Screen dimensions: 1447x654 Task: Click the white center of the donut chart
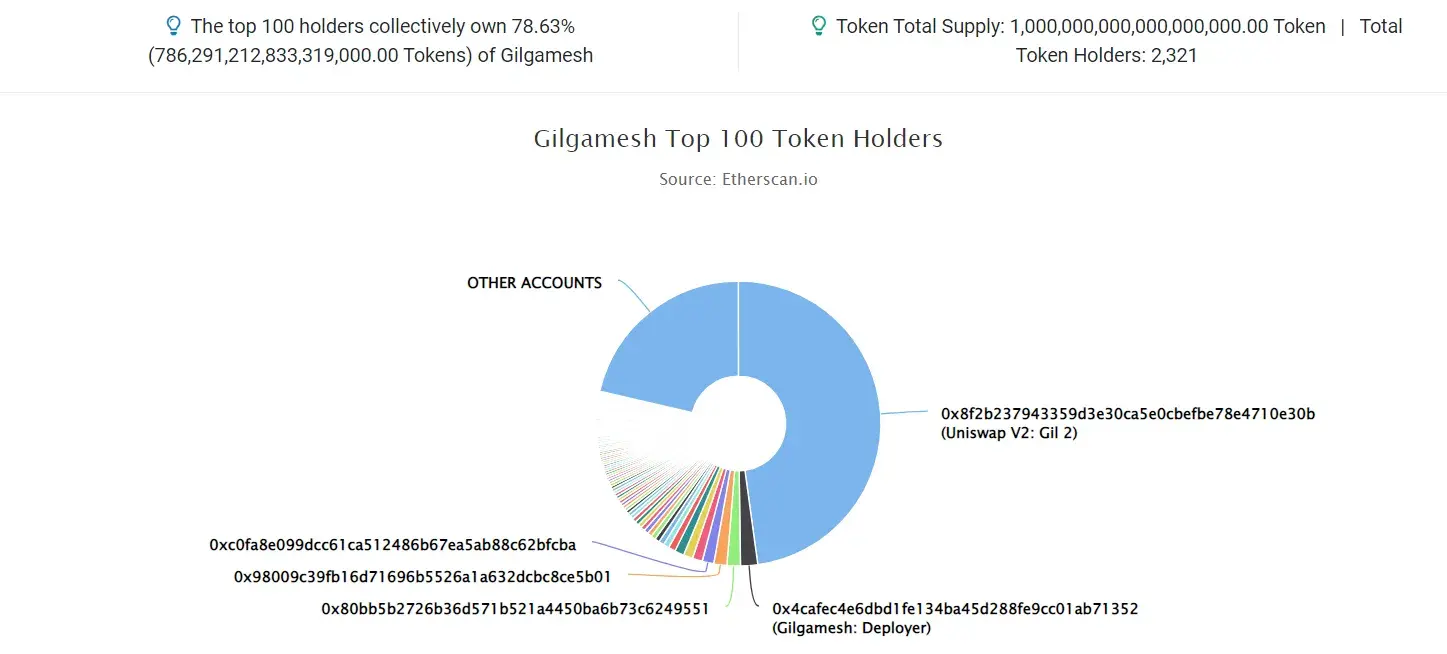[x=738, y=420]
